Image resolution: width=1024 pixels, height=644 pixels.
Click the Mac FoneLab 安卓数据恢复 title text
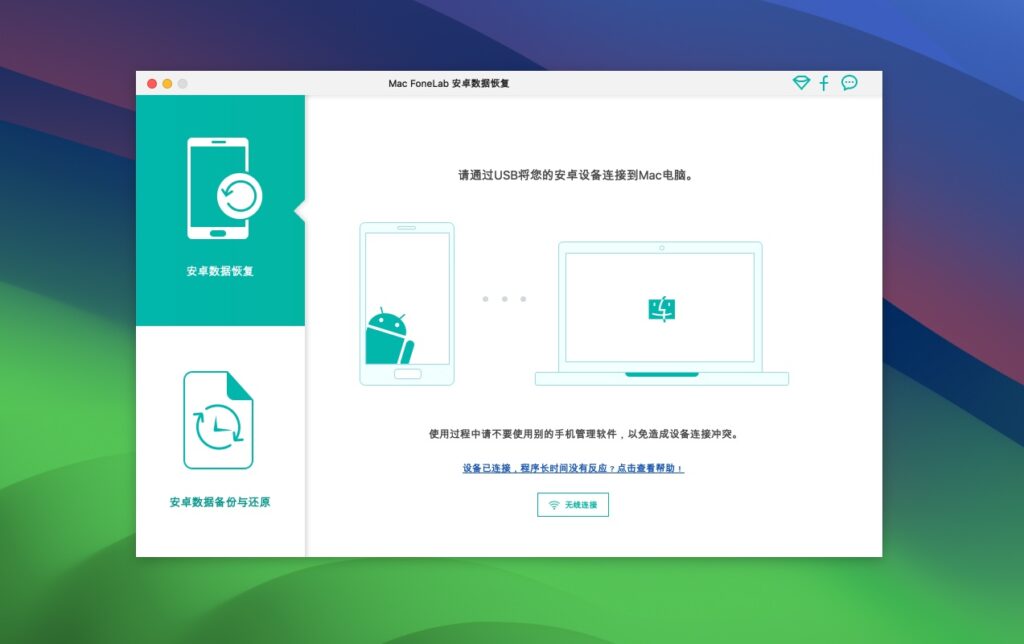449,84
